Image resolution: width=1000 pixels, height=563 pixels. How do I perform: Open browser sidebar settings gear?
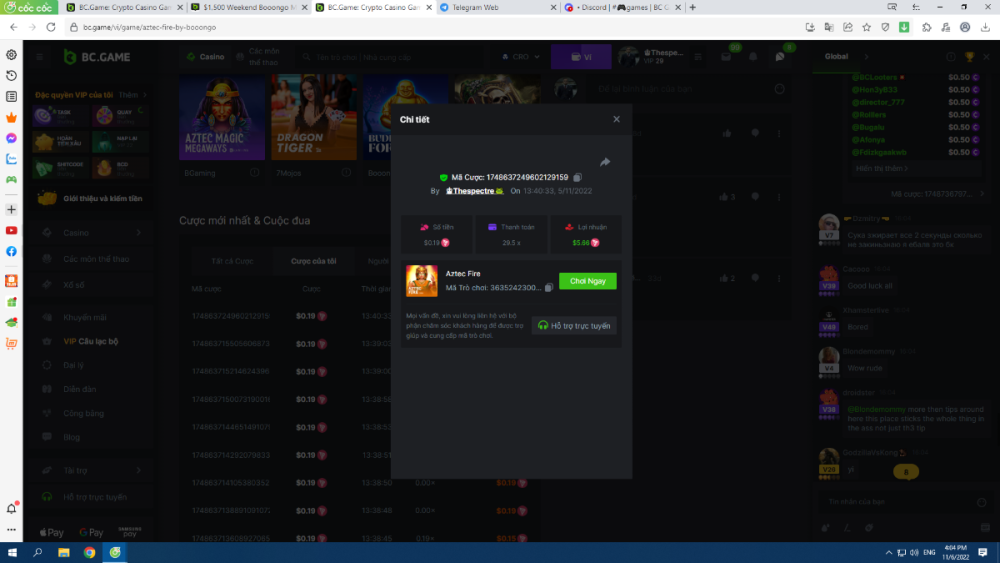pyautogui.click(x=11, y=55)
